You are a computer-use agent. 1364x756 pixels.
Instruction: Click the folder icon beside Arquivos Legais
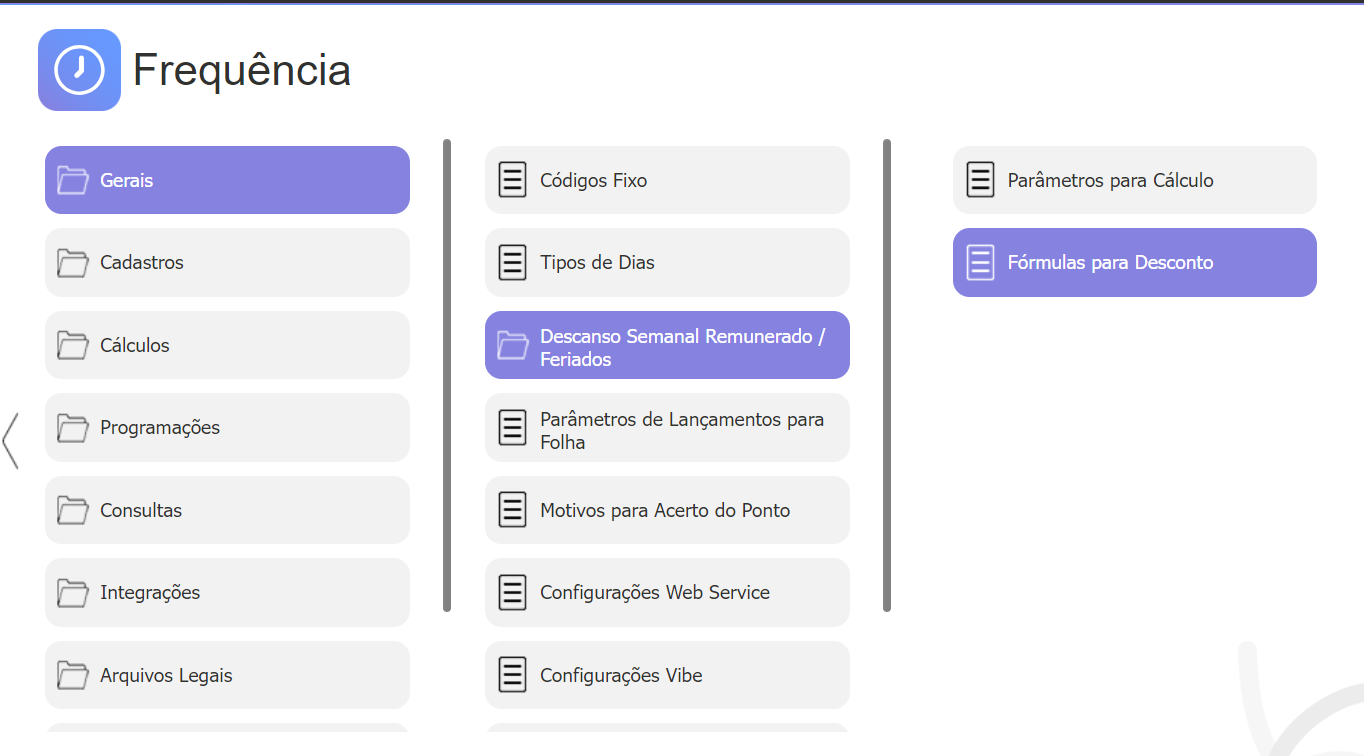[x=72, y=675]
